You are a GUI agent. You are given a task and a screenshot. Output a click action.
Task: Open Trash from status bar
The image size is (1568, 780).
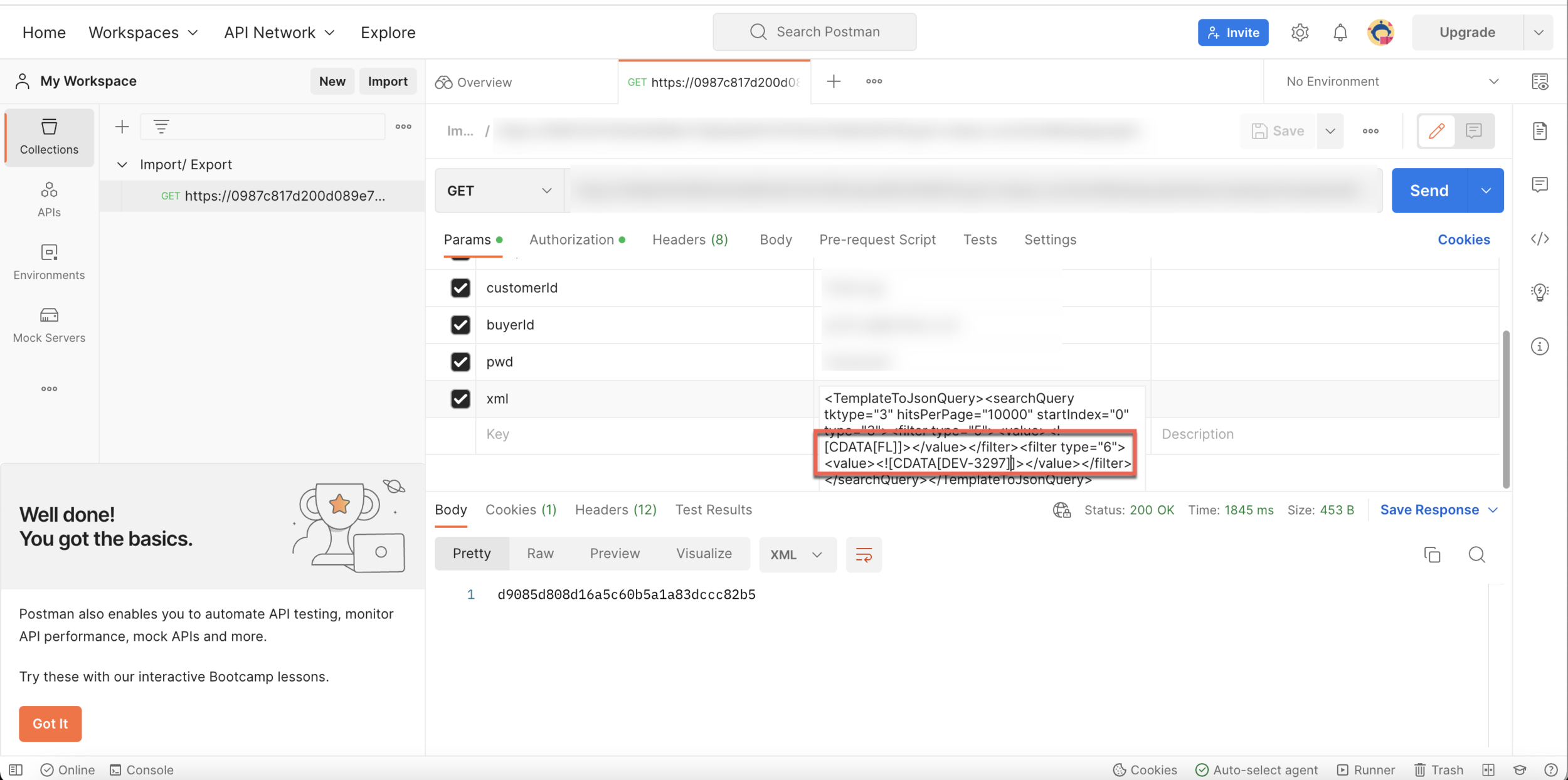(1439, 769)
